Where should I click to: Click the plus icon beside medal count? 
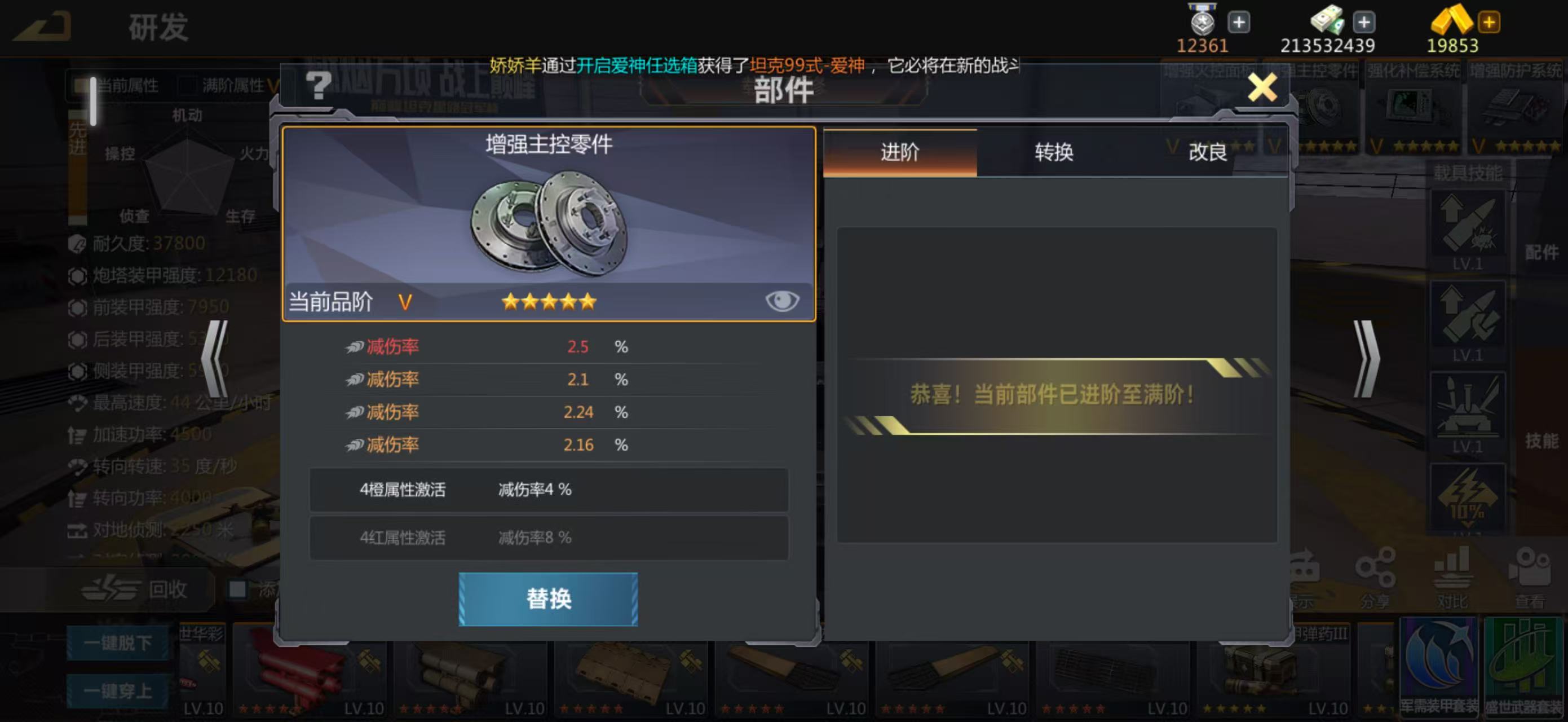(x=1239, y=23)
